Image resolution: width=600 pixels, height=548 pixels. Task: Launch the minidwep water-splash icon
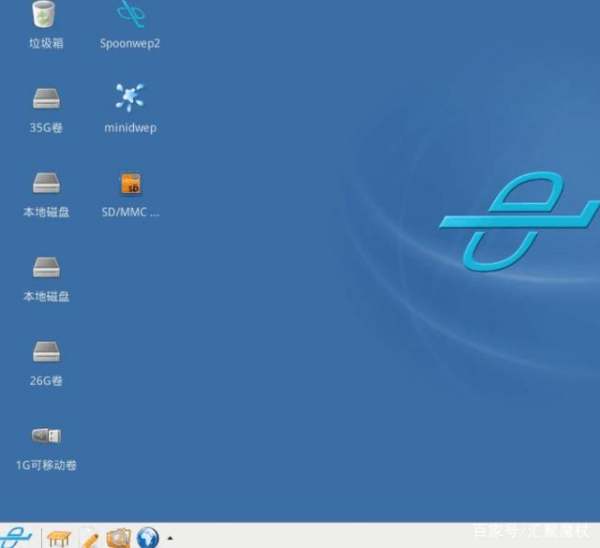pos(130,97)
